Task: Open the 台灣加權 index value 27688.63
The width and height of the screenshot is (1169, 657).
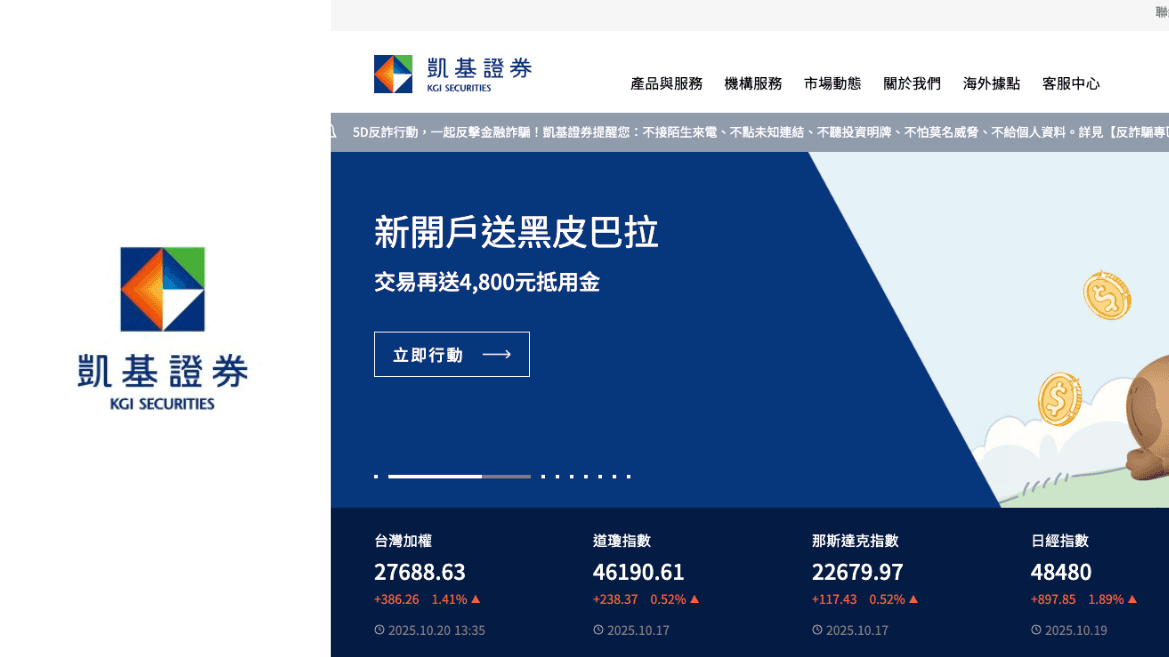Action: 420,572
